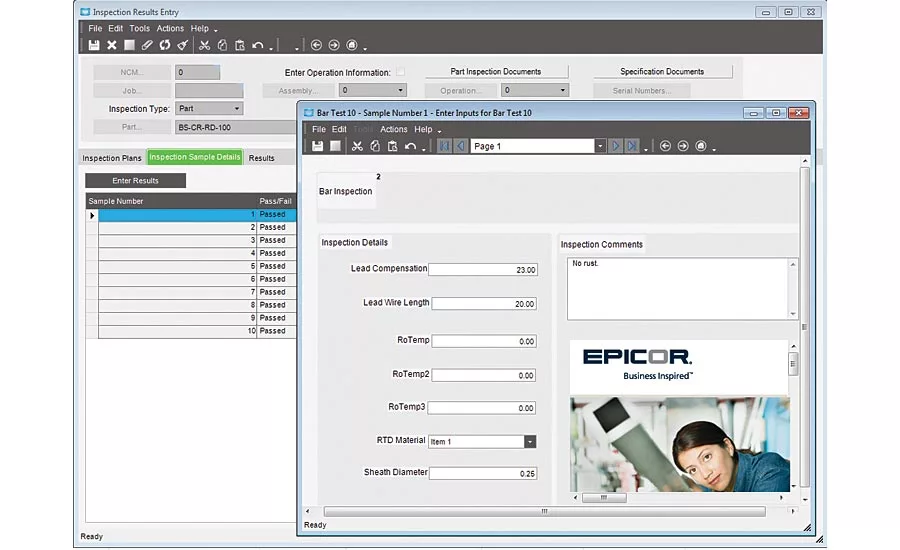Select the sample number 10 Passed row
This screenshot has width=900, height=550.
pos(191,331)
